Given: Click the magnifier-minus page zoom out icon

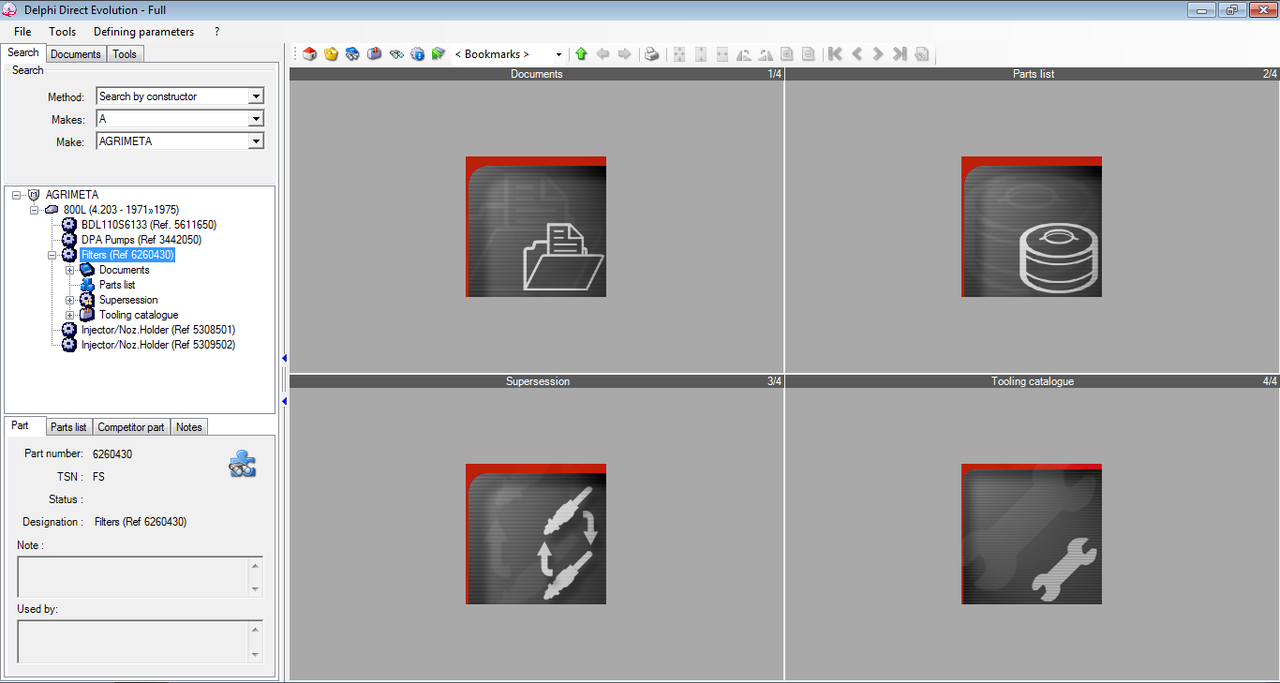Looking at the screenshot, I should [x=808, y=54].
